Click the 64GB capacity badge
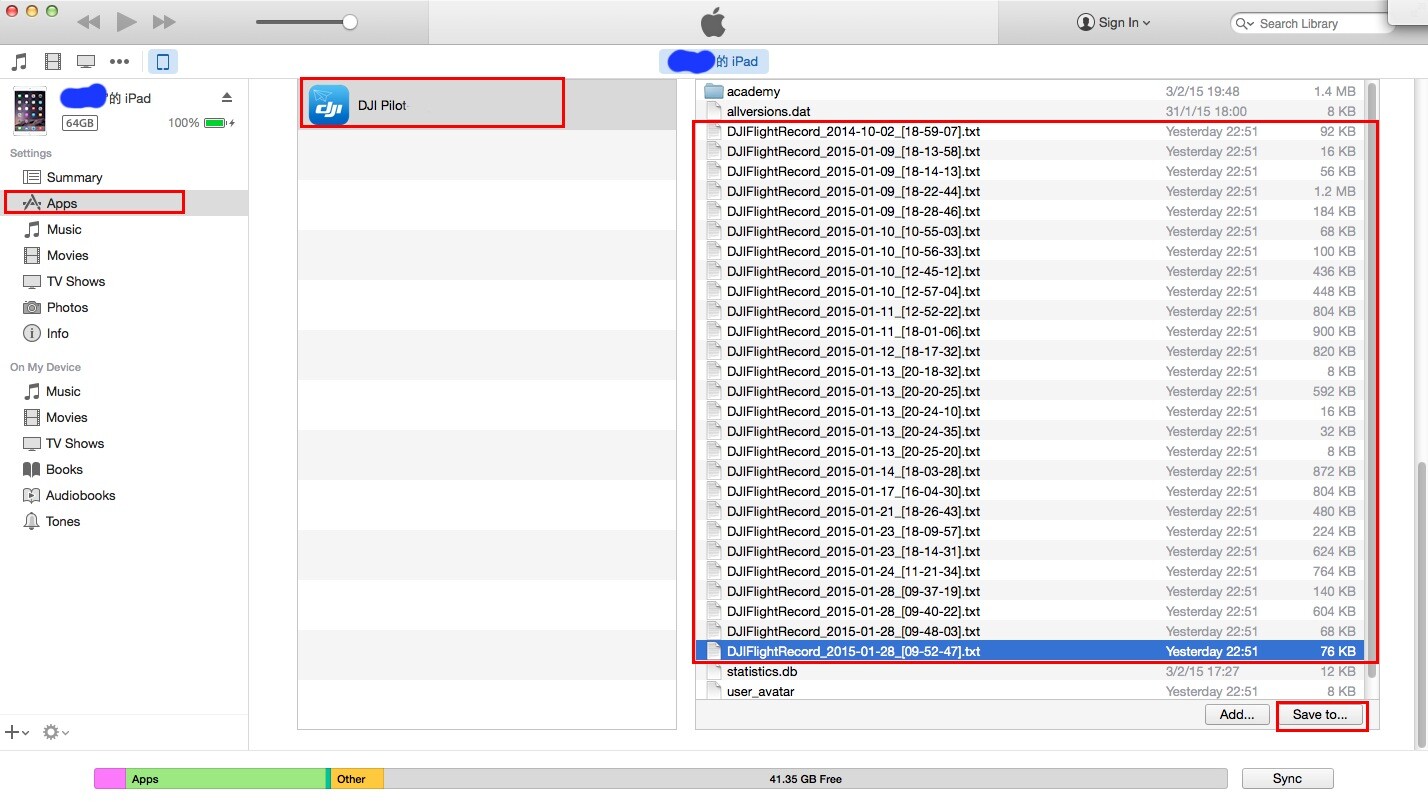Viewport: 1428px width, 802px height. click(80, 123)
